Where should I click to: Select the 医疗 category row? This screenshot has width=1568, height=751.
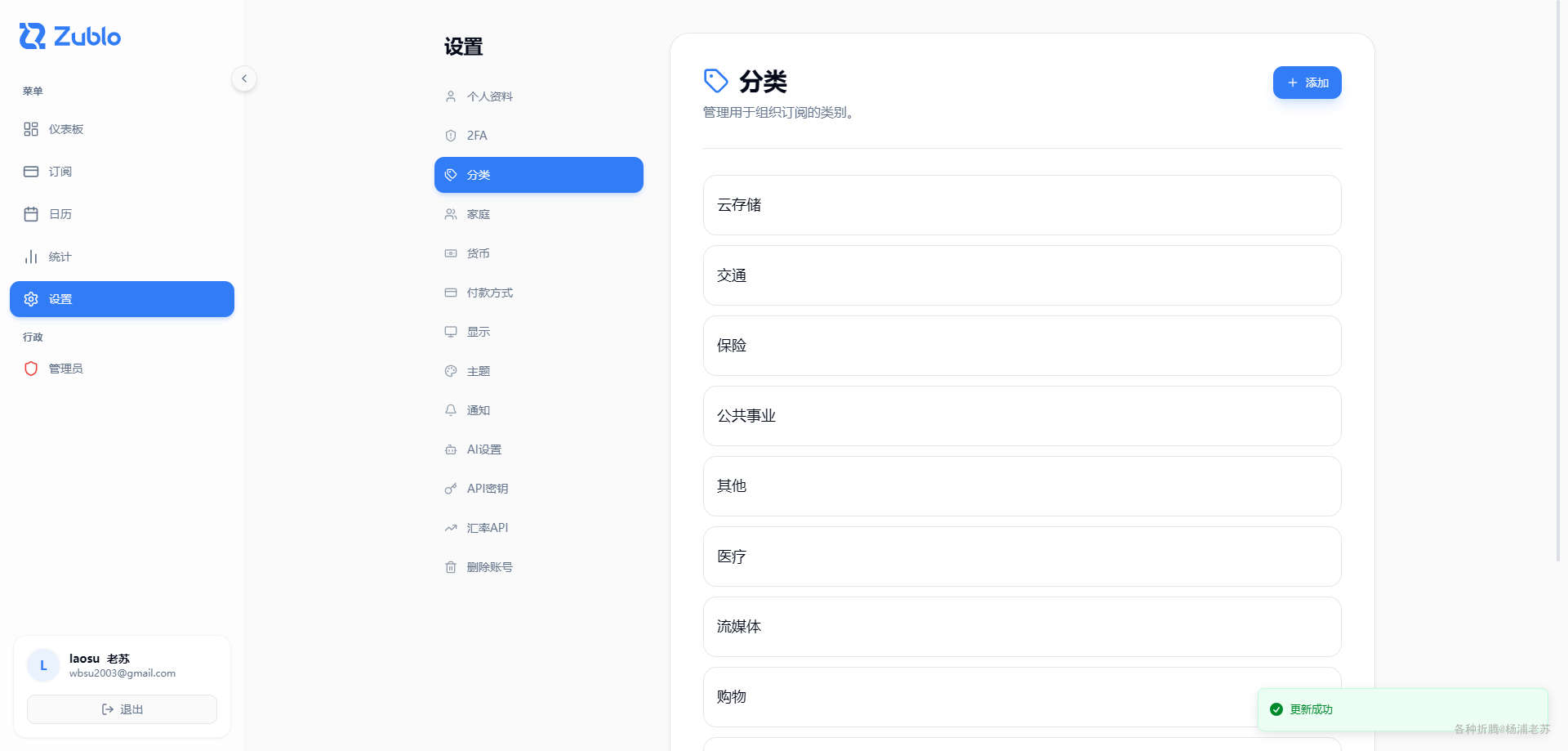pos(1022,557)
